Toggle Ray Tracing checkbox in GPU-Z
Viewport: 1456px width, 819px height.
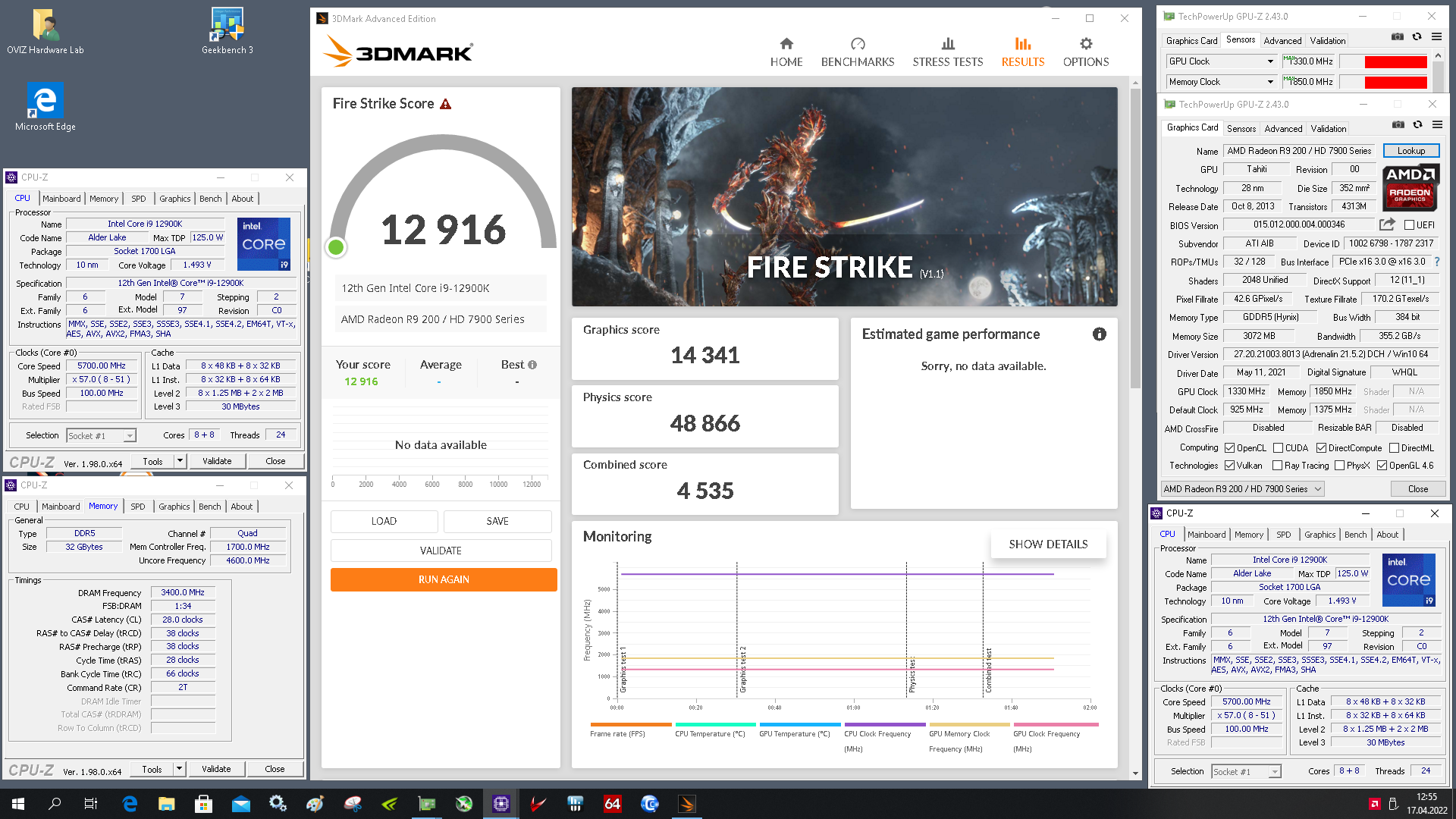coord(1277,466)
